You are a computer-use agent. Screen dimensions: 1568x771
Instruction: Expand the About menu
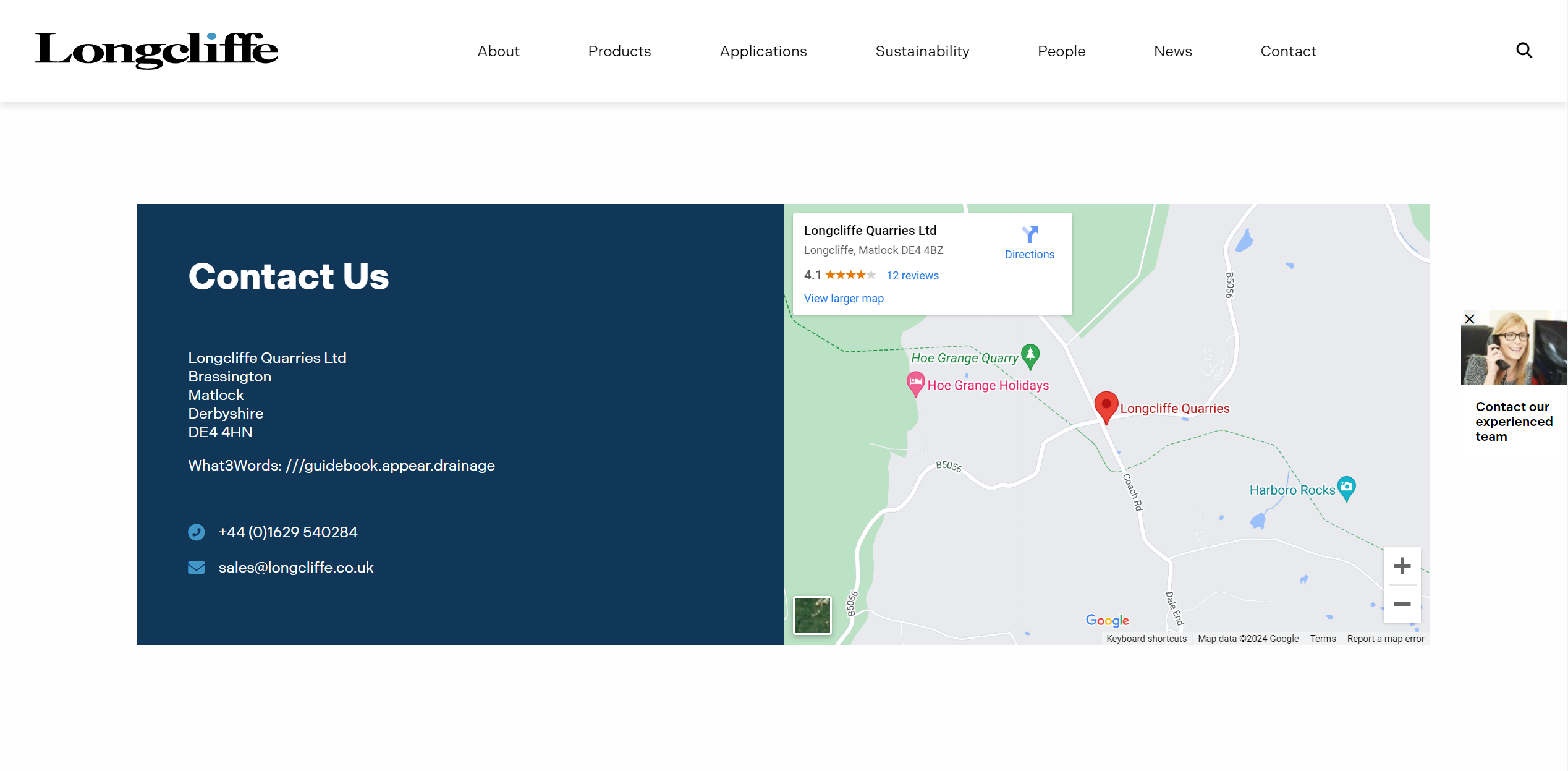(x=498, y=51)
